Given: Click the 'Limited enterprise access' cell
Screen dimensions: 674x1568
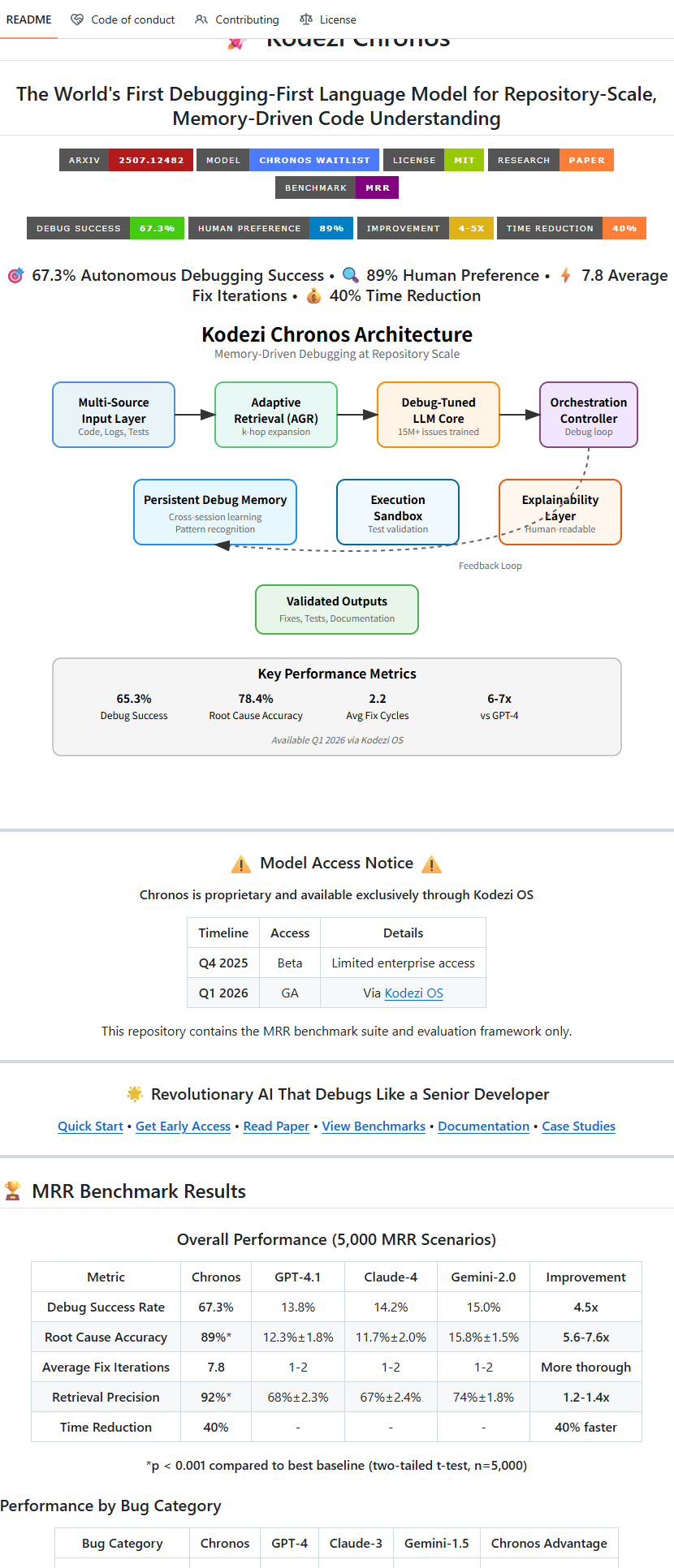Looking at the screenshot, I should (x=403, y=963).
